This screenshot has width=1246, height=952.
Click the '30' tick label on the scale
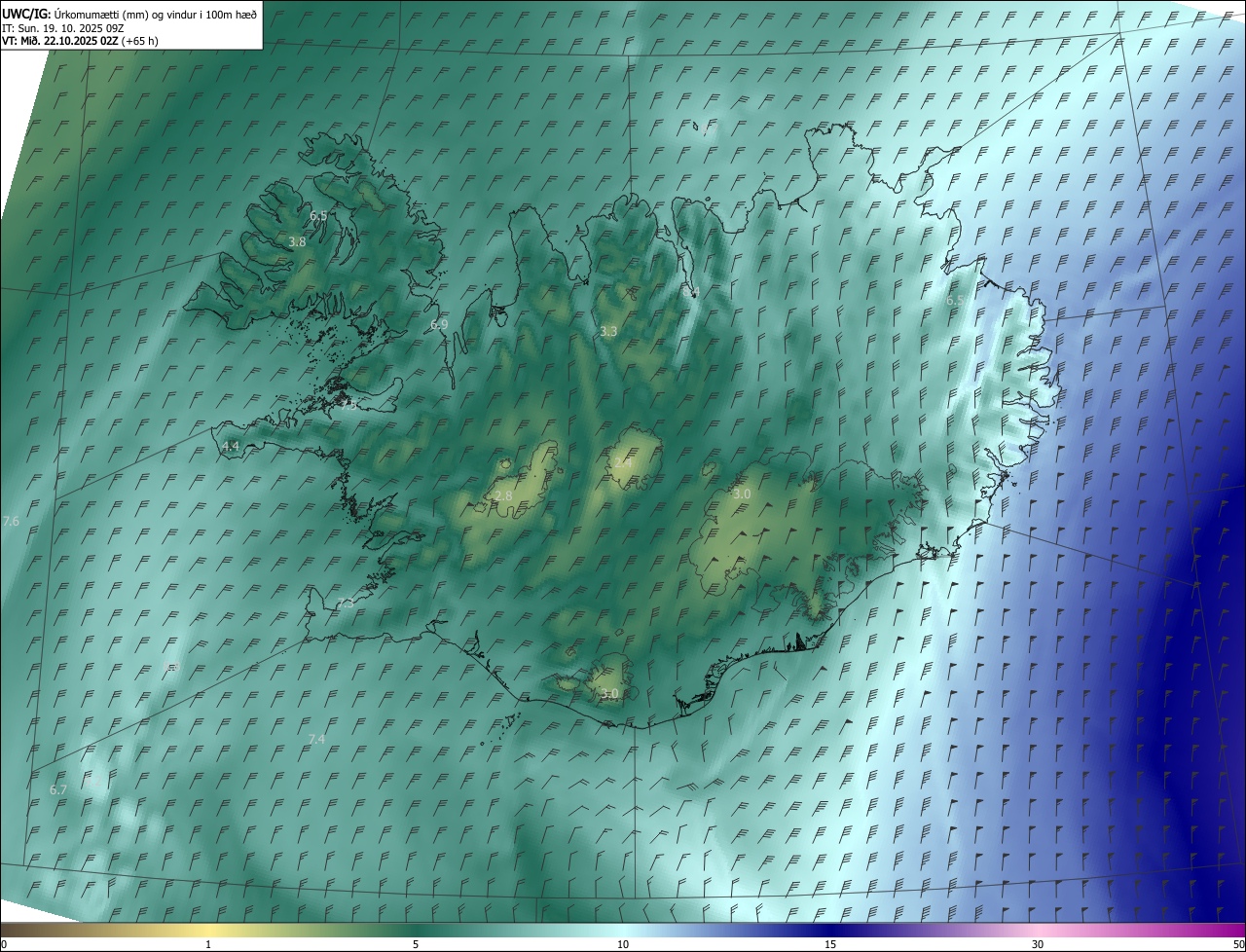(x=1038, y=944)
